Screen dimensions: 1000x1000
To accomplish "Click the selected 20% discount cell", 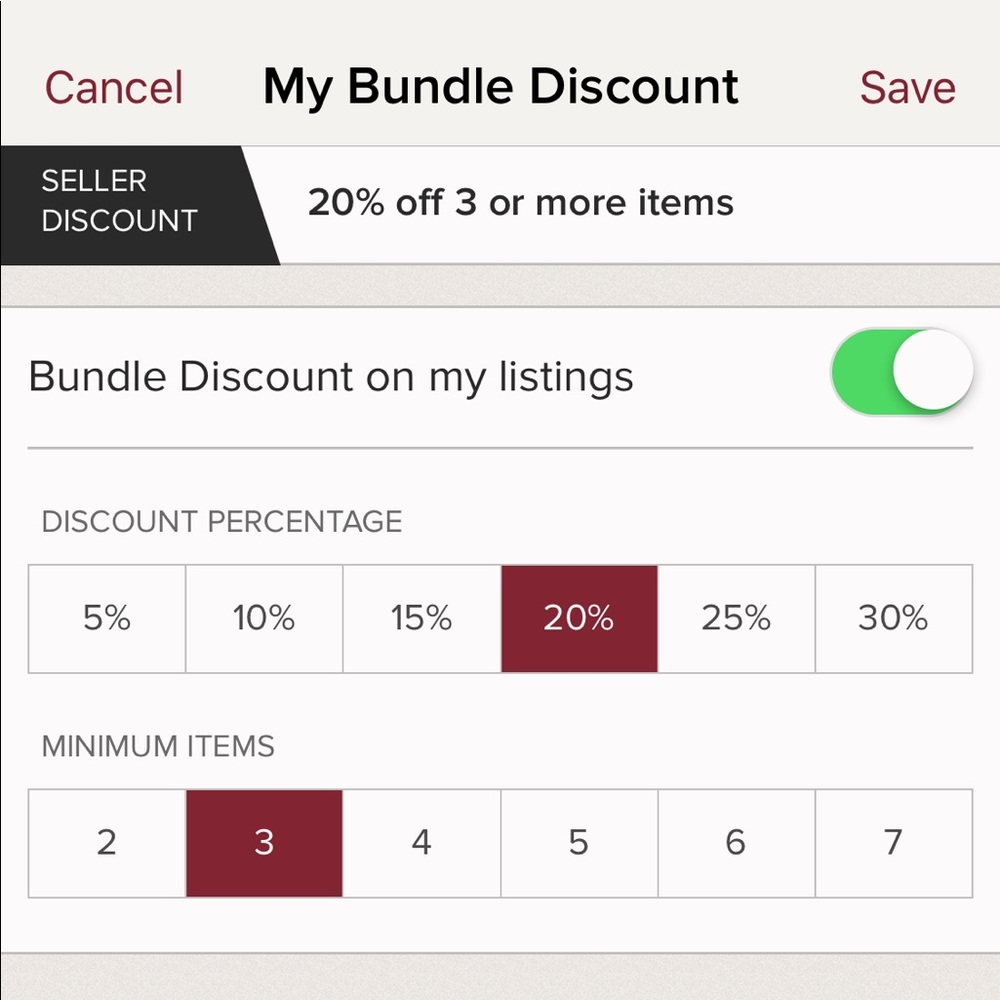I will (x=579, y=618).
